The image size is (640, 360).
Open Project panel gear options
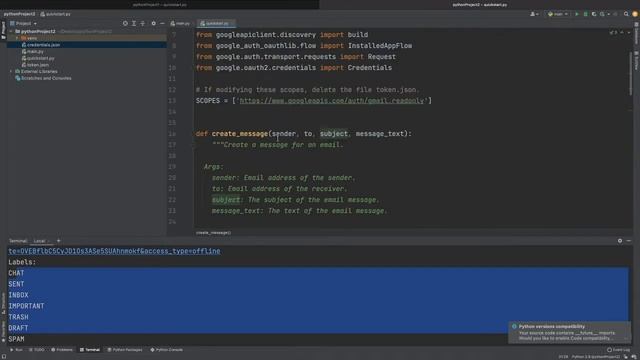pyautogui.click(x=153, y=23)
